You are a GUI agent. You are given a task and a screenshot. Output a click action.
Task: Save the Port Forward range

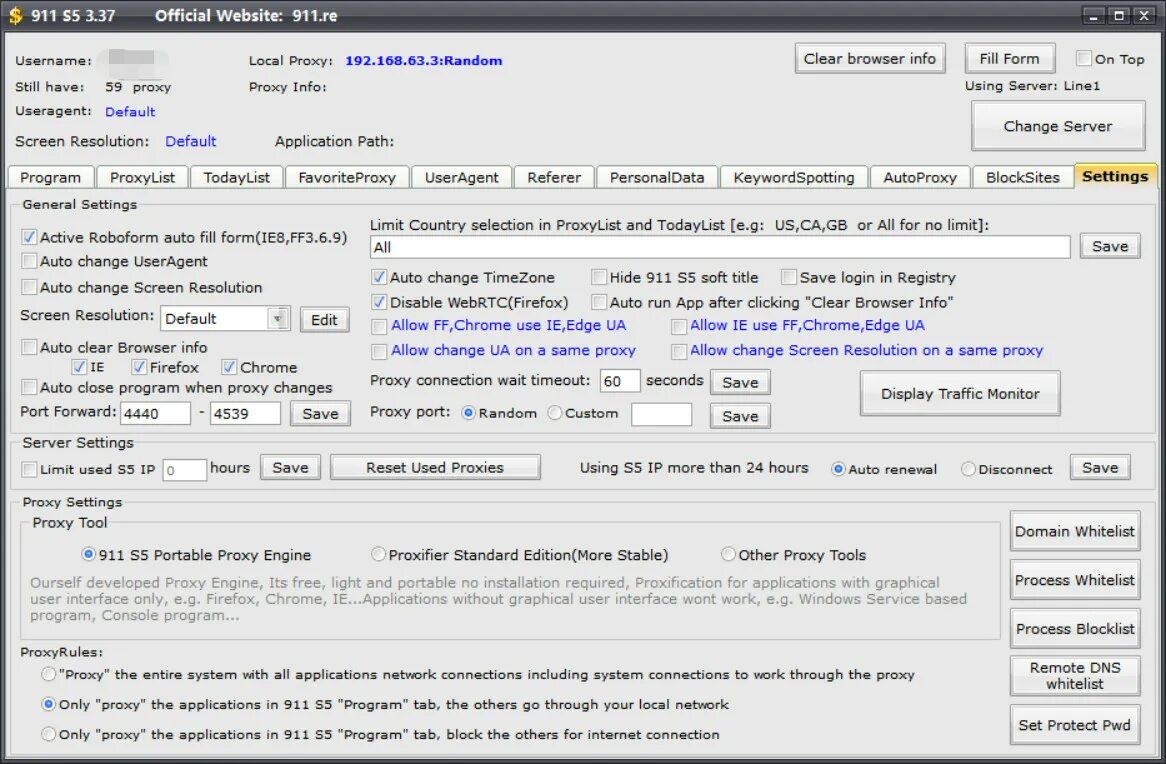point(321,414)
